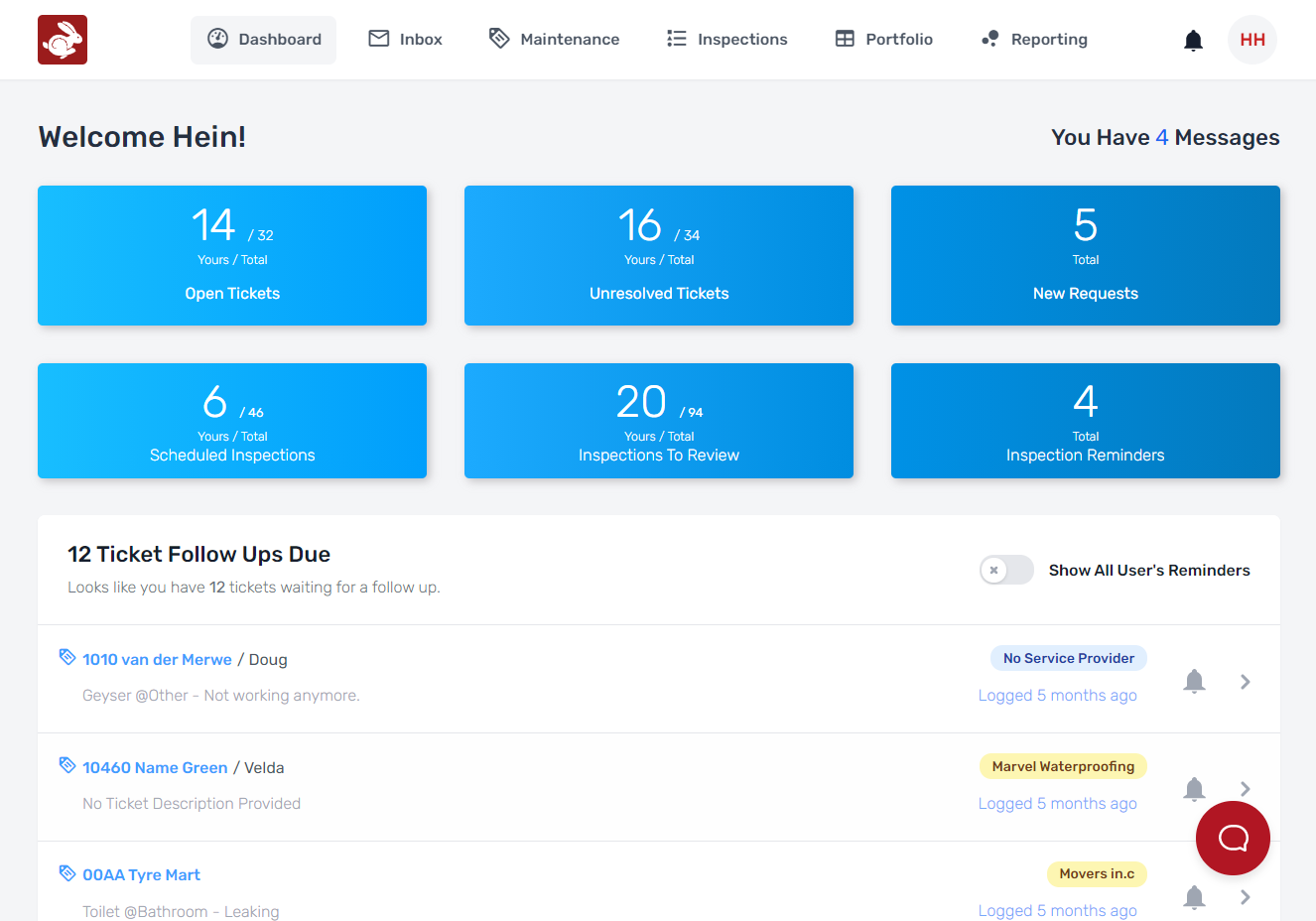Screen dimensions: 1316x921
Task: Open notifications bell in top navigation bar
Action: click(1193, 40)
